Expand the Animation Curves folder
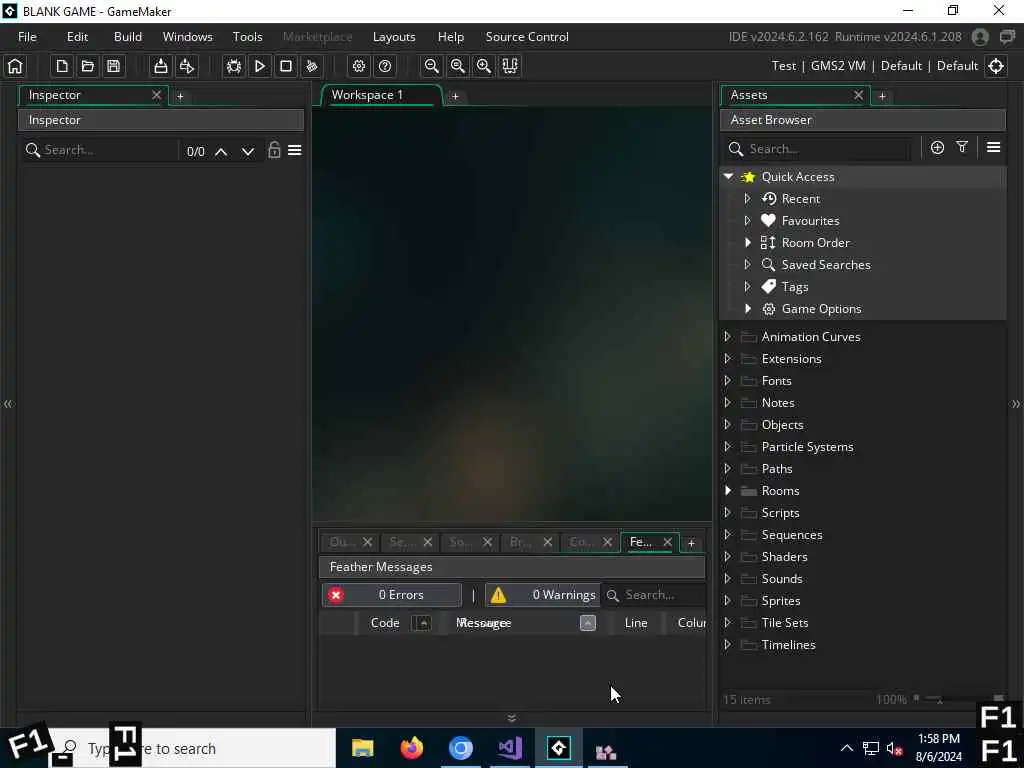1024x768 pixels. [x=728, y=336]
